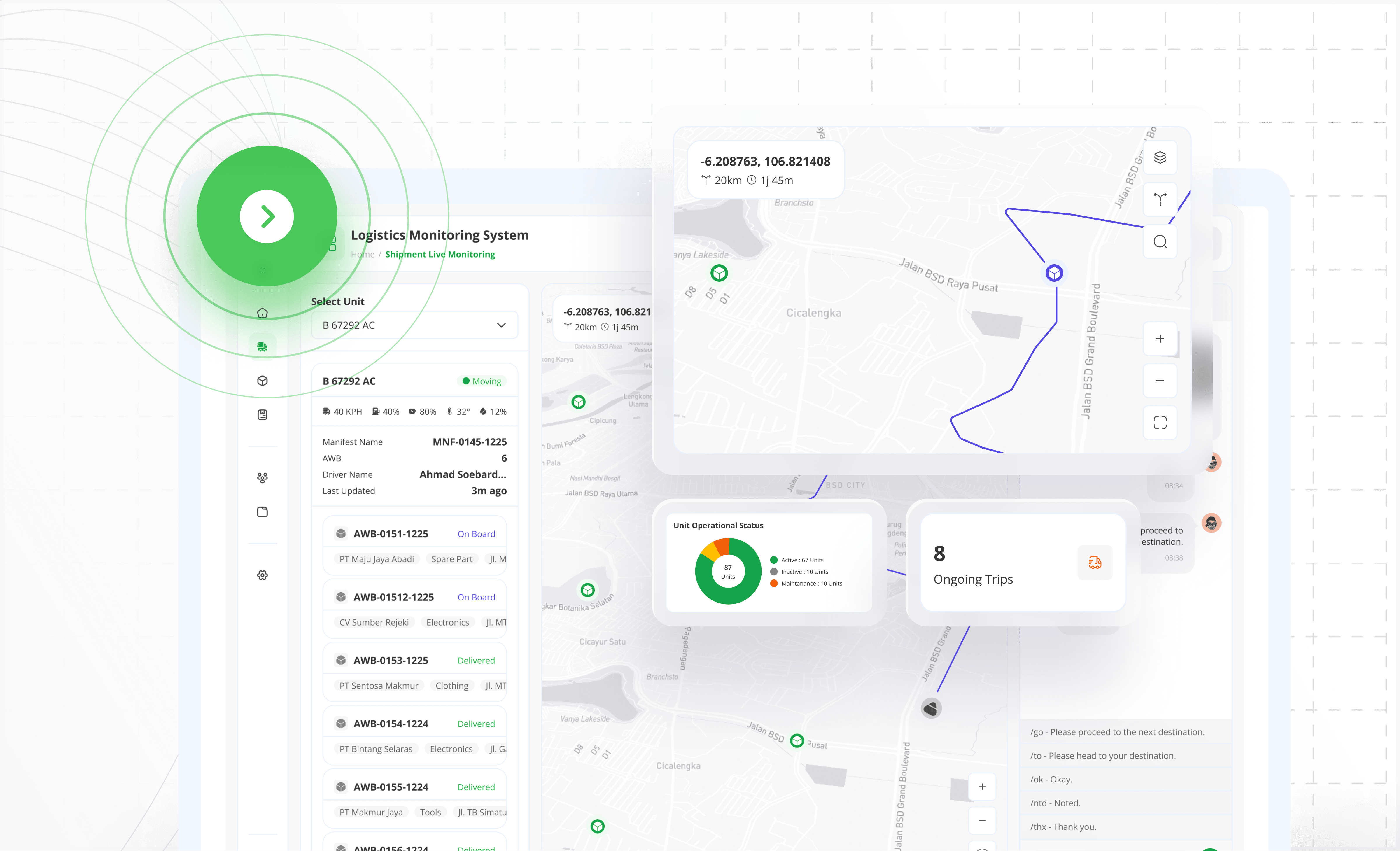Viewport: 1400px width, 851px height.
Task: Click the route fork icon in large map
Action: (1160, 199)
